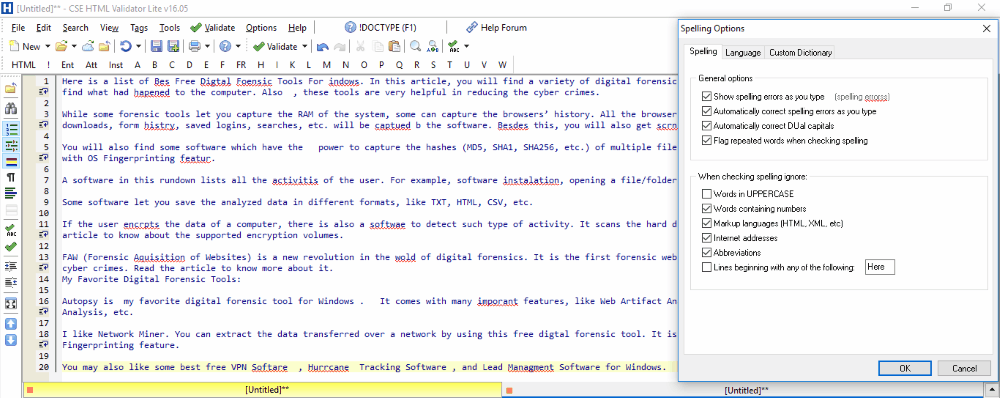This screenshot has width=1000, height=398.
Task: Click the top folder icon in left sidebar
Action: [11, 89]
